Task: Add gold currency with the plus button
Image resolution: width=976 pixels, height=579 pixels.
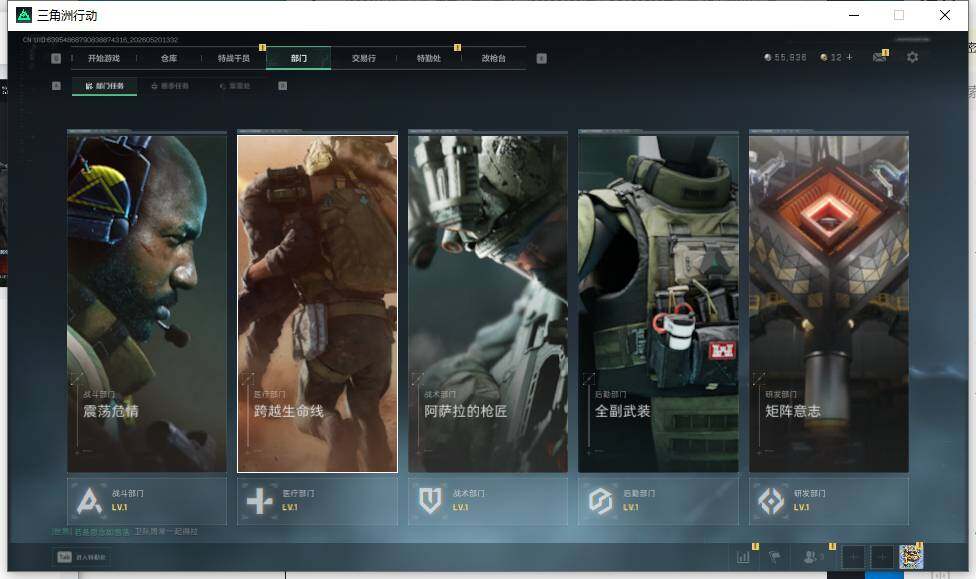Action: point(849,57)
